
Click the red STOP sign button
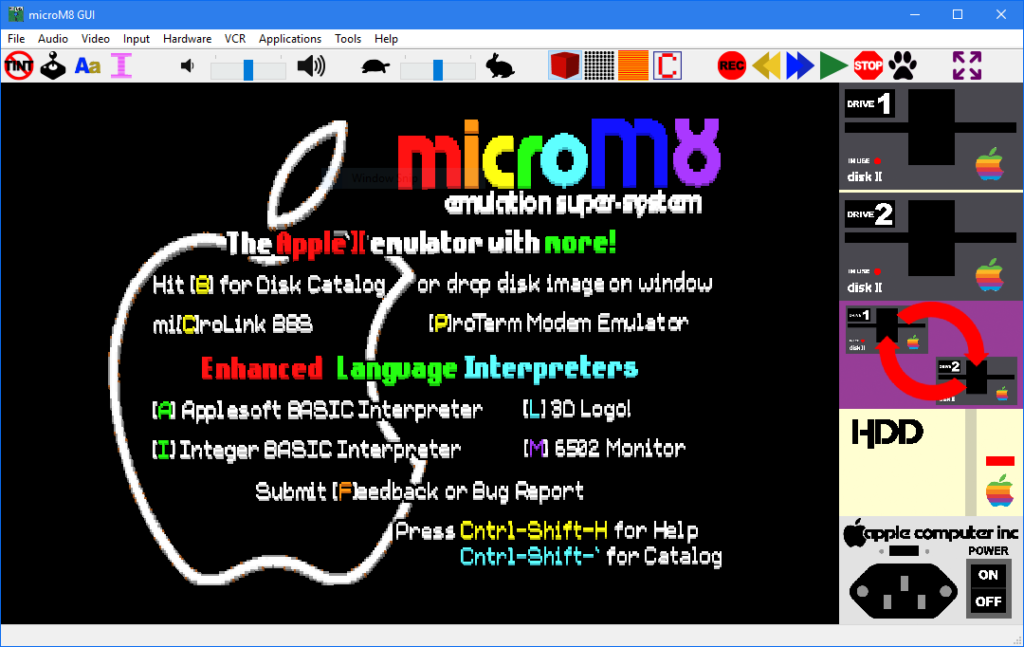pyautogui.click(x=868, y=66)
